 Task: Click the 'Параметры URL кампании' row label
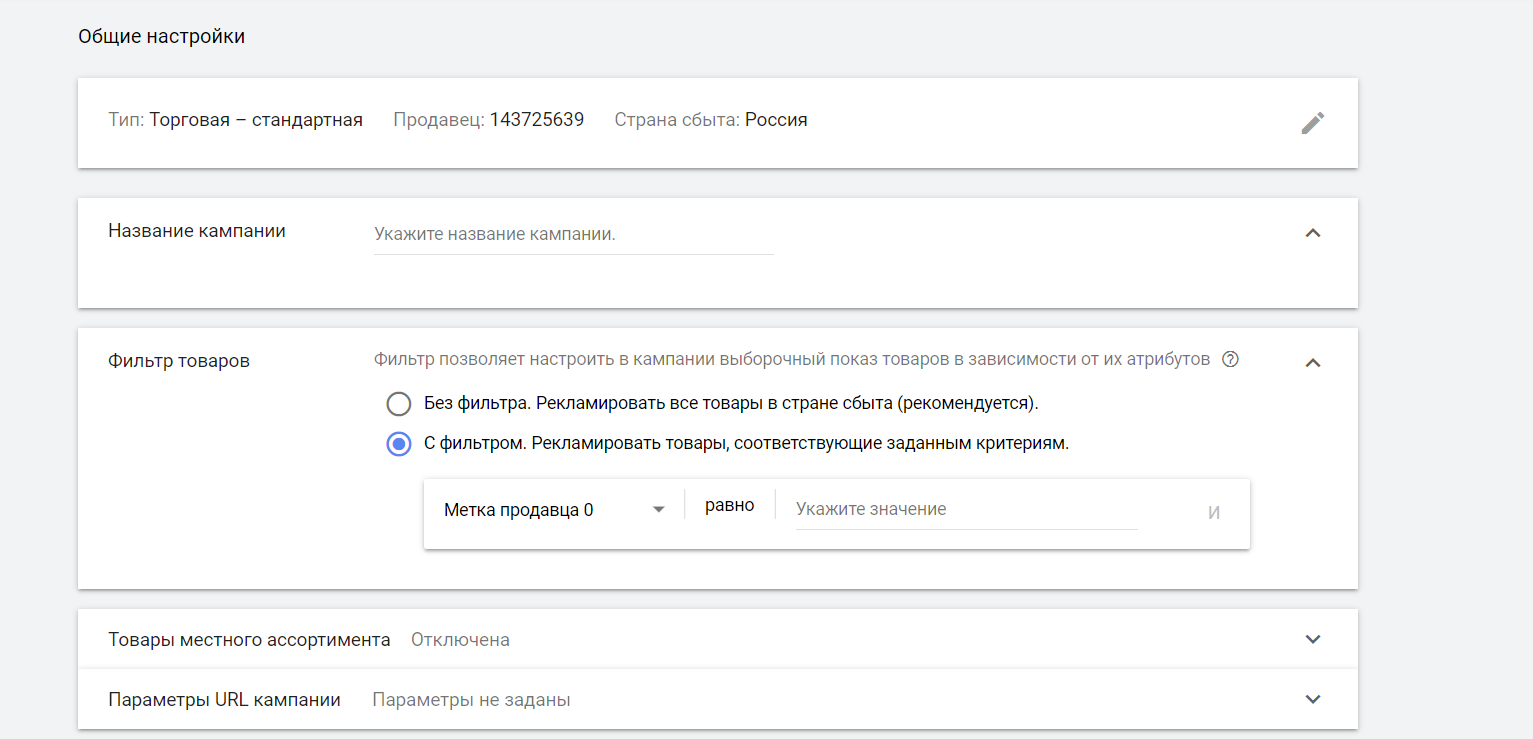pos(224,700)
